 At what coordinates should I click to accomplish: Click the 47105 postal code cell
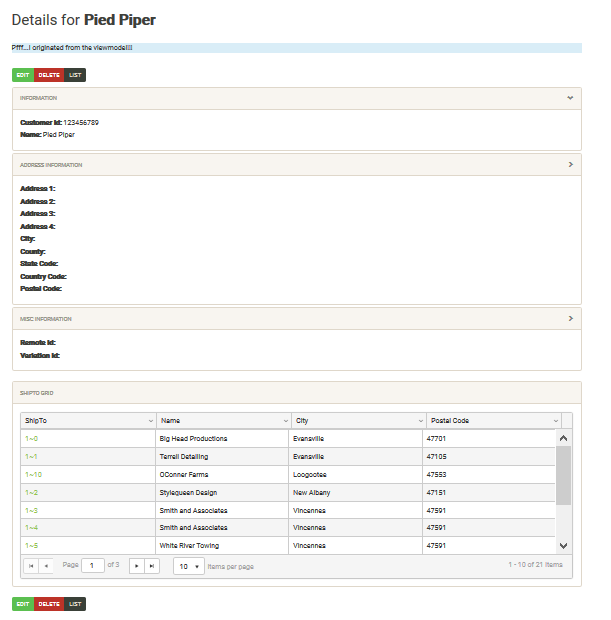(x=489, y=457)
